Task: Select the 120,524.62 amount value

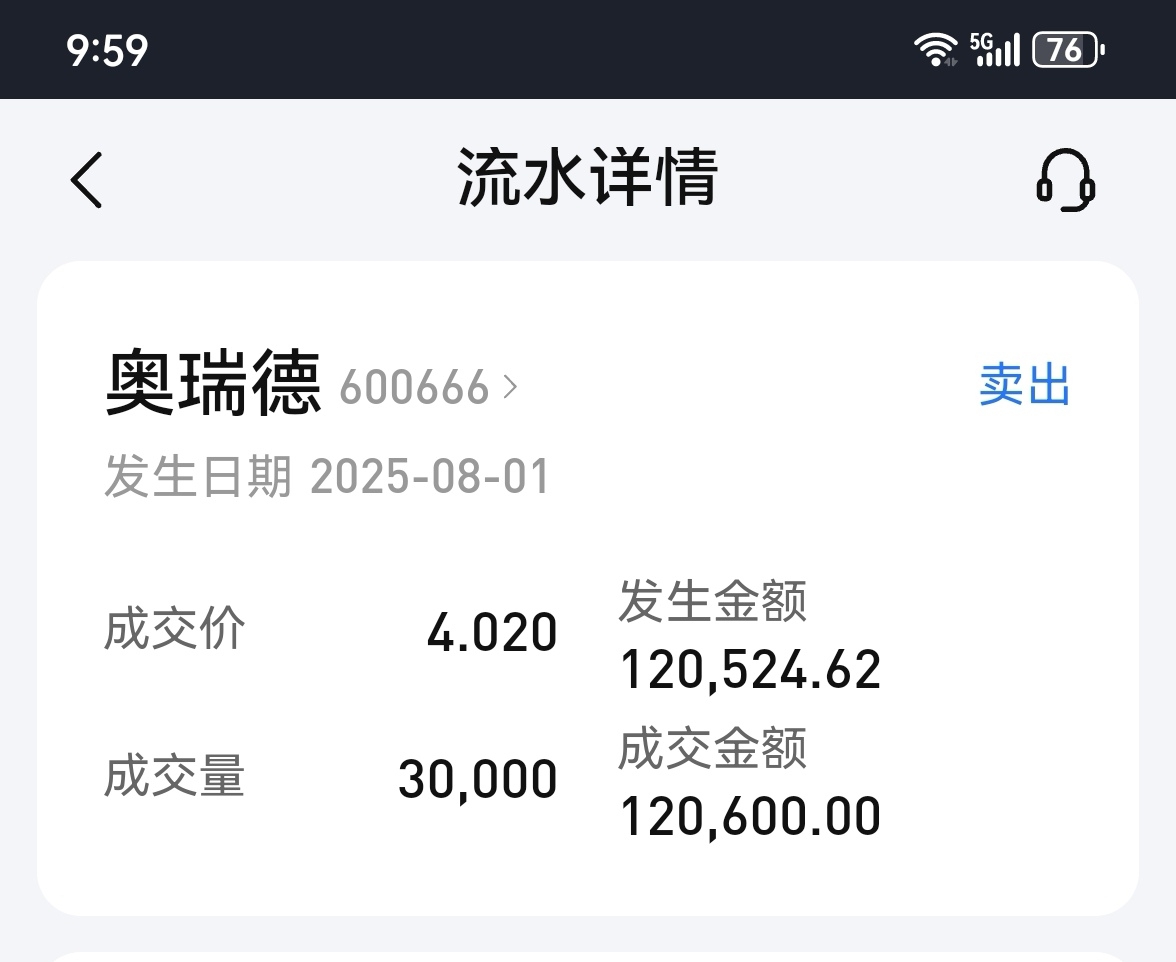Action: 750,670
